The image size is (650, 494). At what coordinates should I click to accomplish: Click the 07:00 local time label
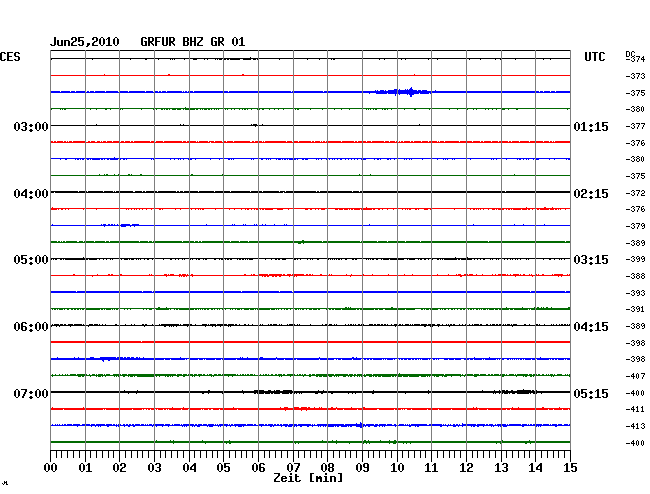[x=31, y=393]
